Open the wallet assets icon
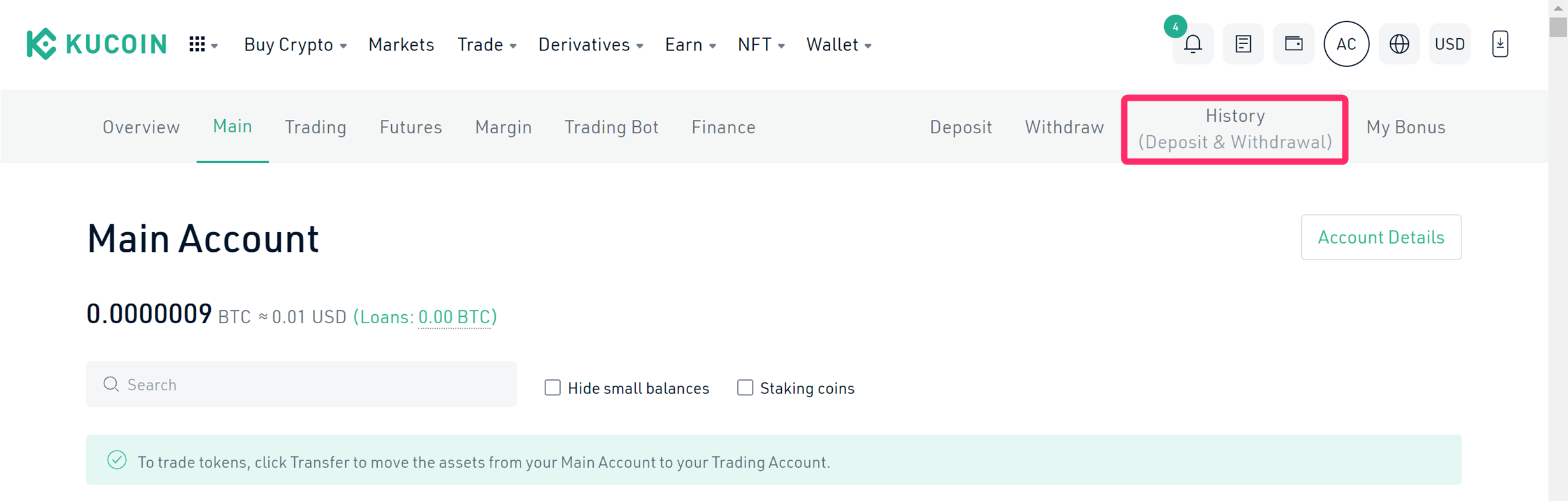1568x501 pixels. pyautogui.click(x=1293, y=44)
